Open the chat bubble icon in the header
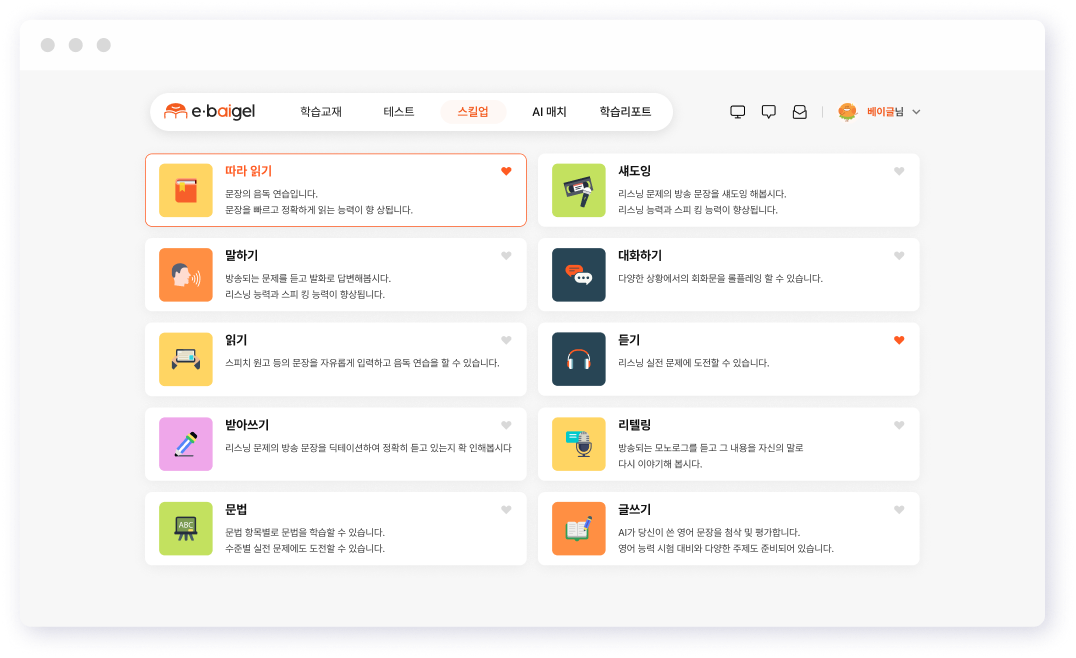The height and width of the screenshot is (658, 1076). pyautogui.click(x=769, y=112)
